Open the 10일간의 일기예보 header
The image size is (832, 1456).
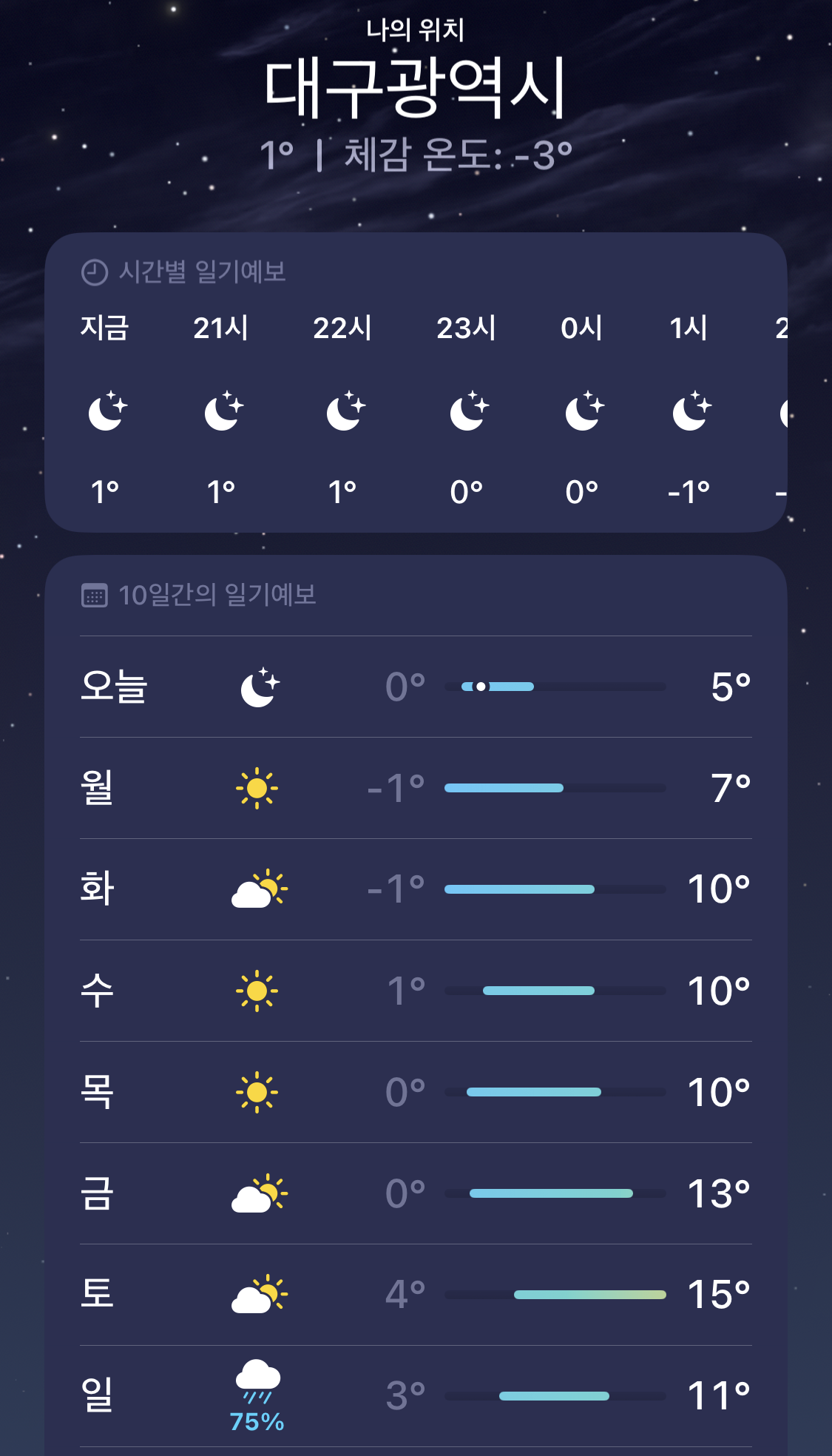pyautogui.click(x=217, y=596)
